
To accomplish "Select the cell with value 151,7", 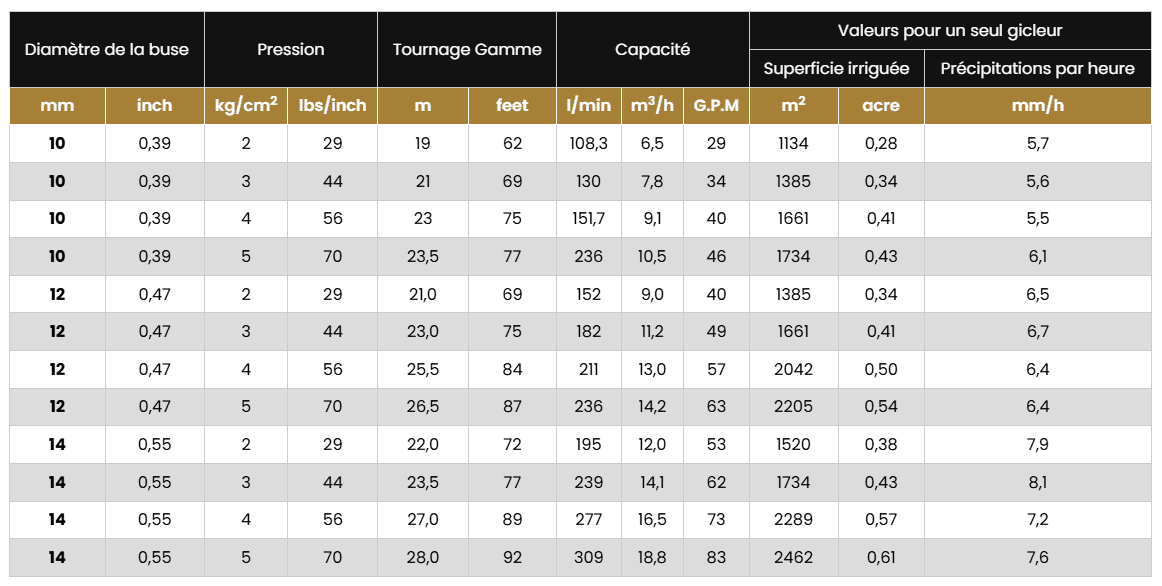I will (588, 218).
